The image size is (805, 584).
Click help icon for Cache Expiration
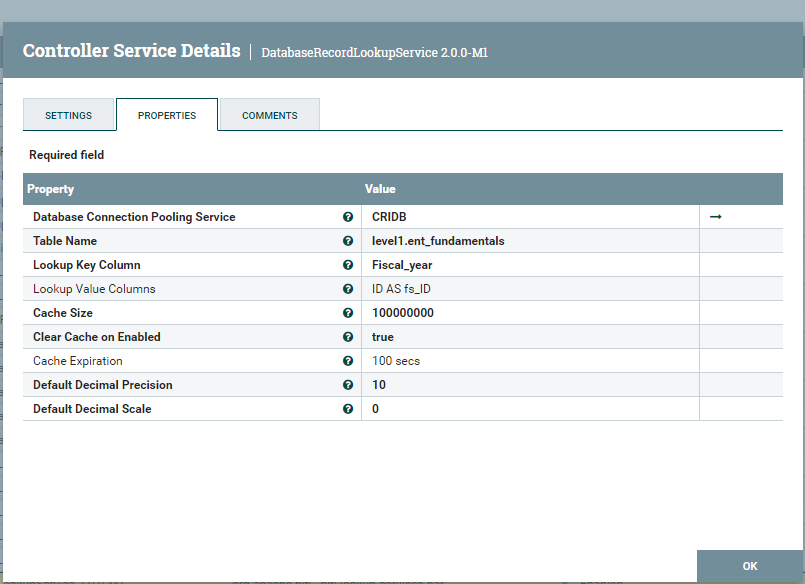click(348, 361)
